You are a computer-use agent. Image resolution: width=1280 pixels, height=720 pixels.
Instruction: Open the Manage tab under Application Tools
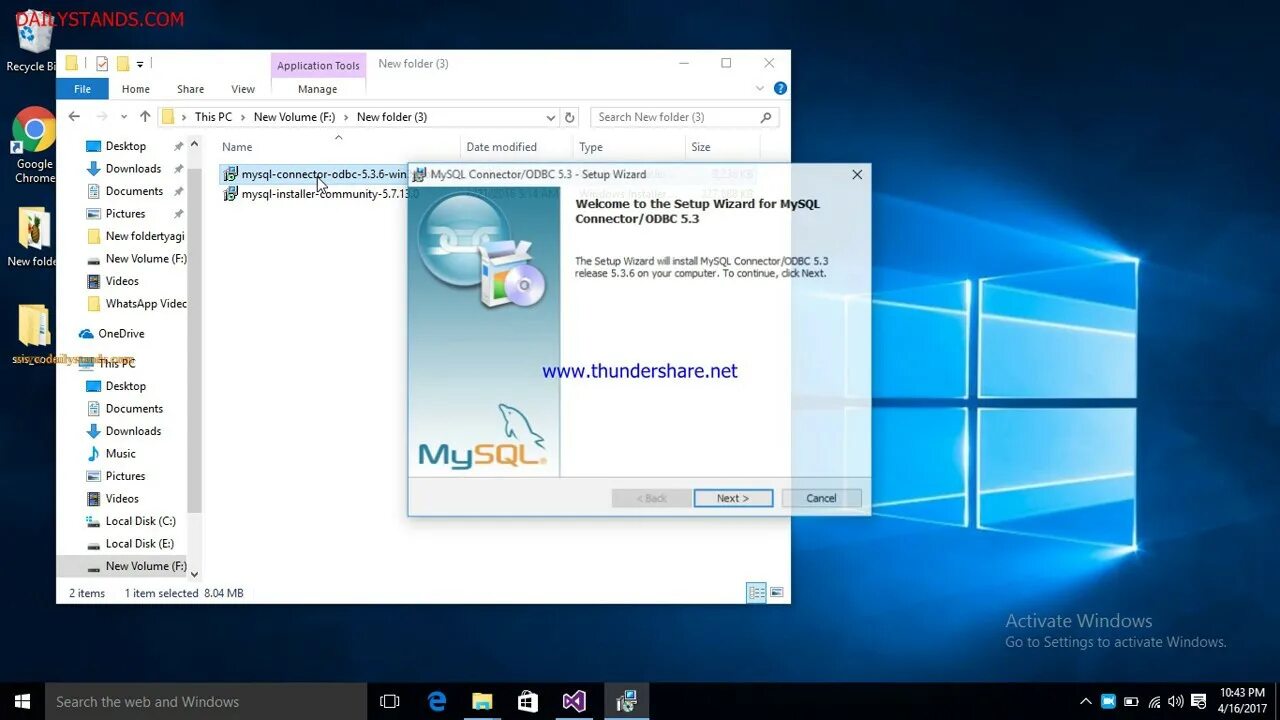click(x=318, y=89)
